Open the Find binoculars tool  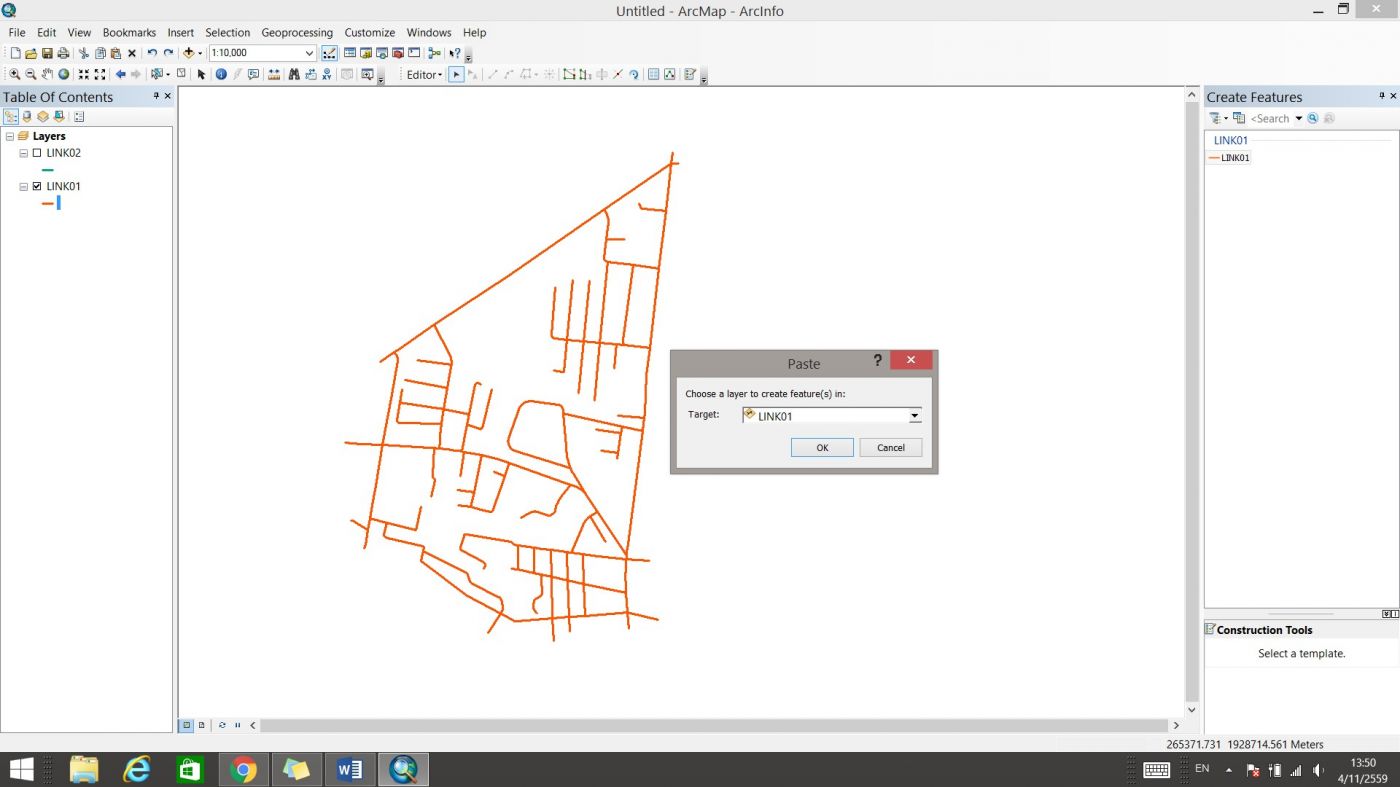pos(294,75)
